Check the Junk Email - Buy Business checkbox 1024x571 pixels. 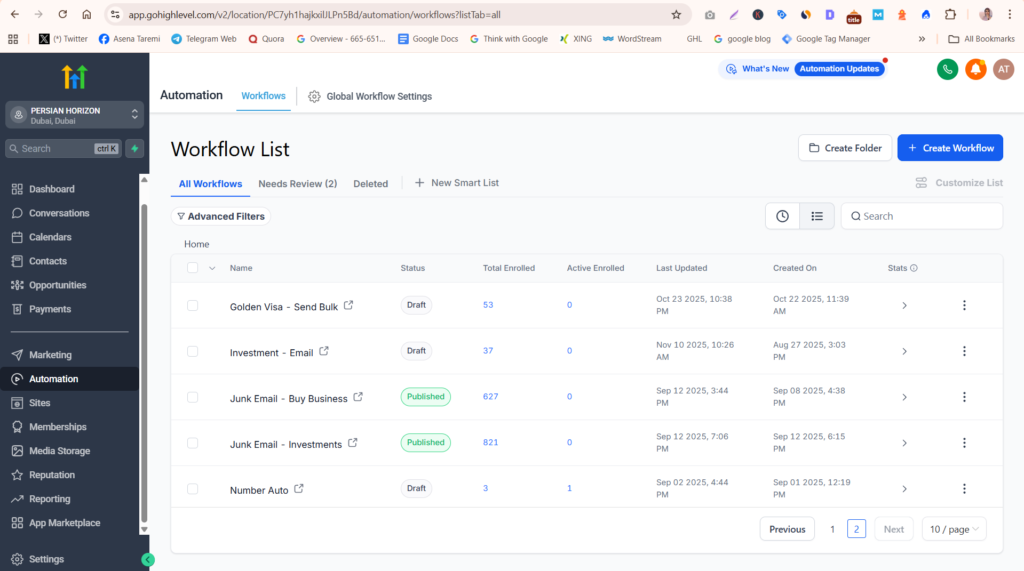click(x=192, y=397)
